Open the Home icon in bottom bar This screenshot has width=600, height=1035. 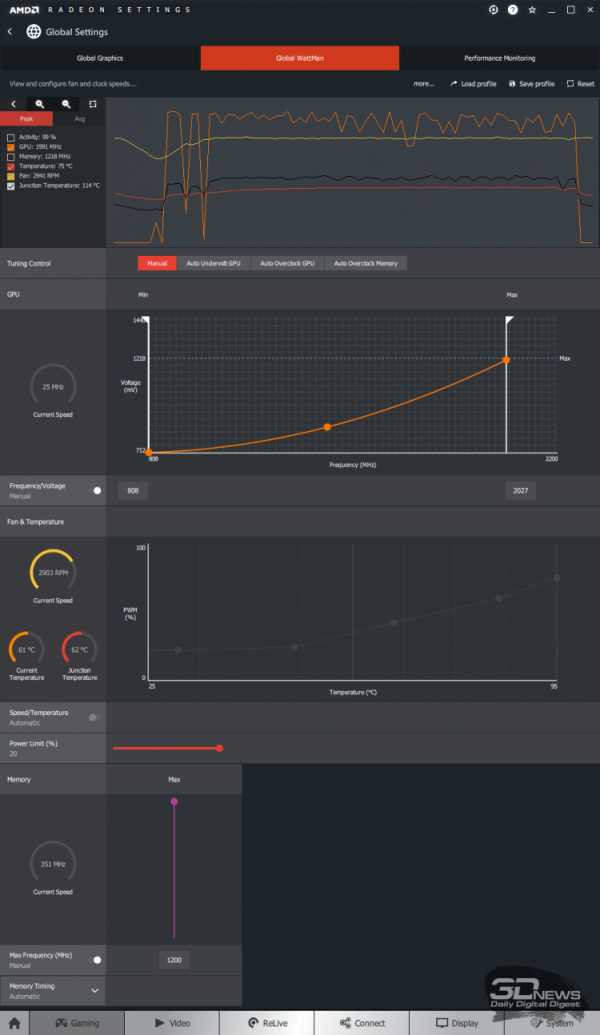[15, 1023]
